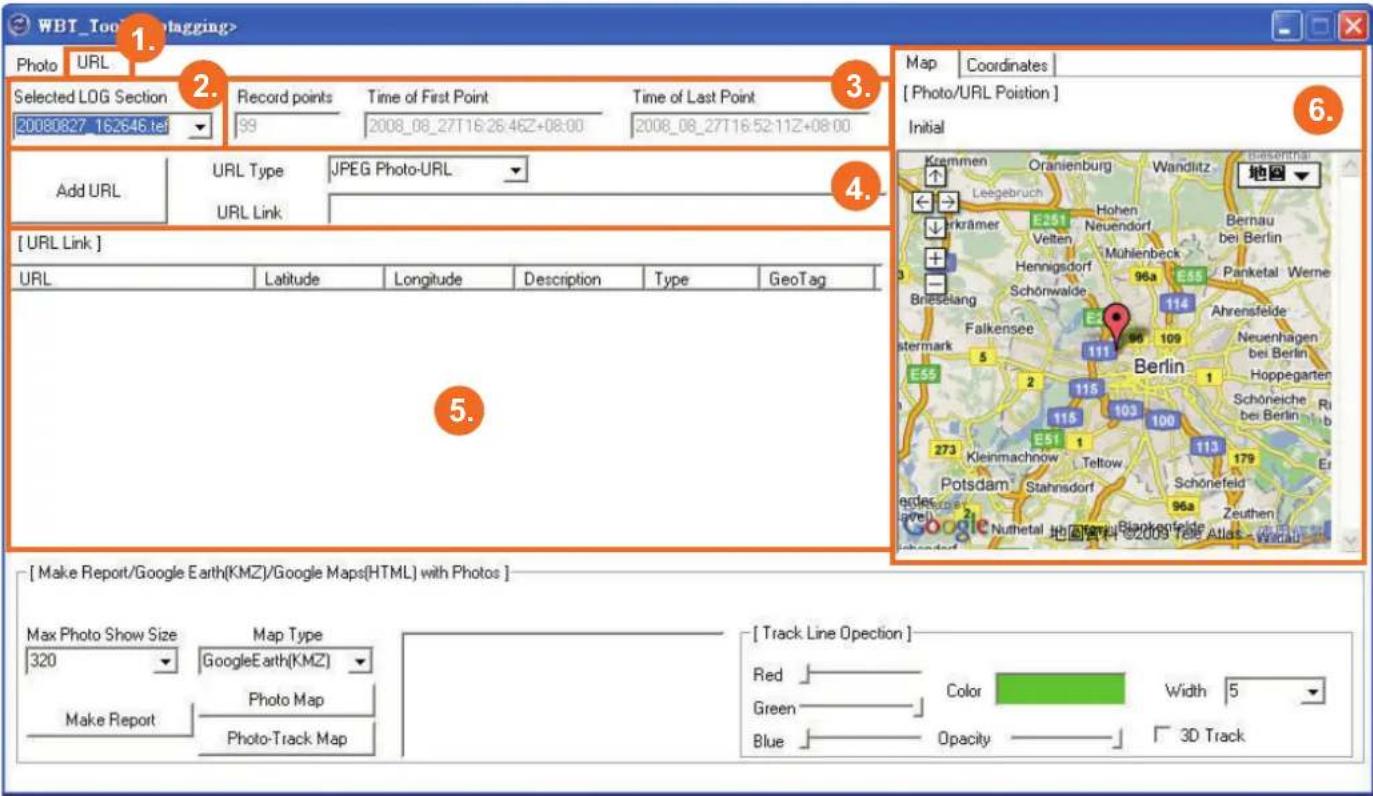
Task: Click the map panel vertical scrollbar
Action: [x=1349, y=351]
